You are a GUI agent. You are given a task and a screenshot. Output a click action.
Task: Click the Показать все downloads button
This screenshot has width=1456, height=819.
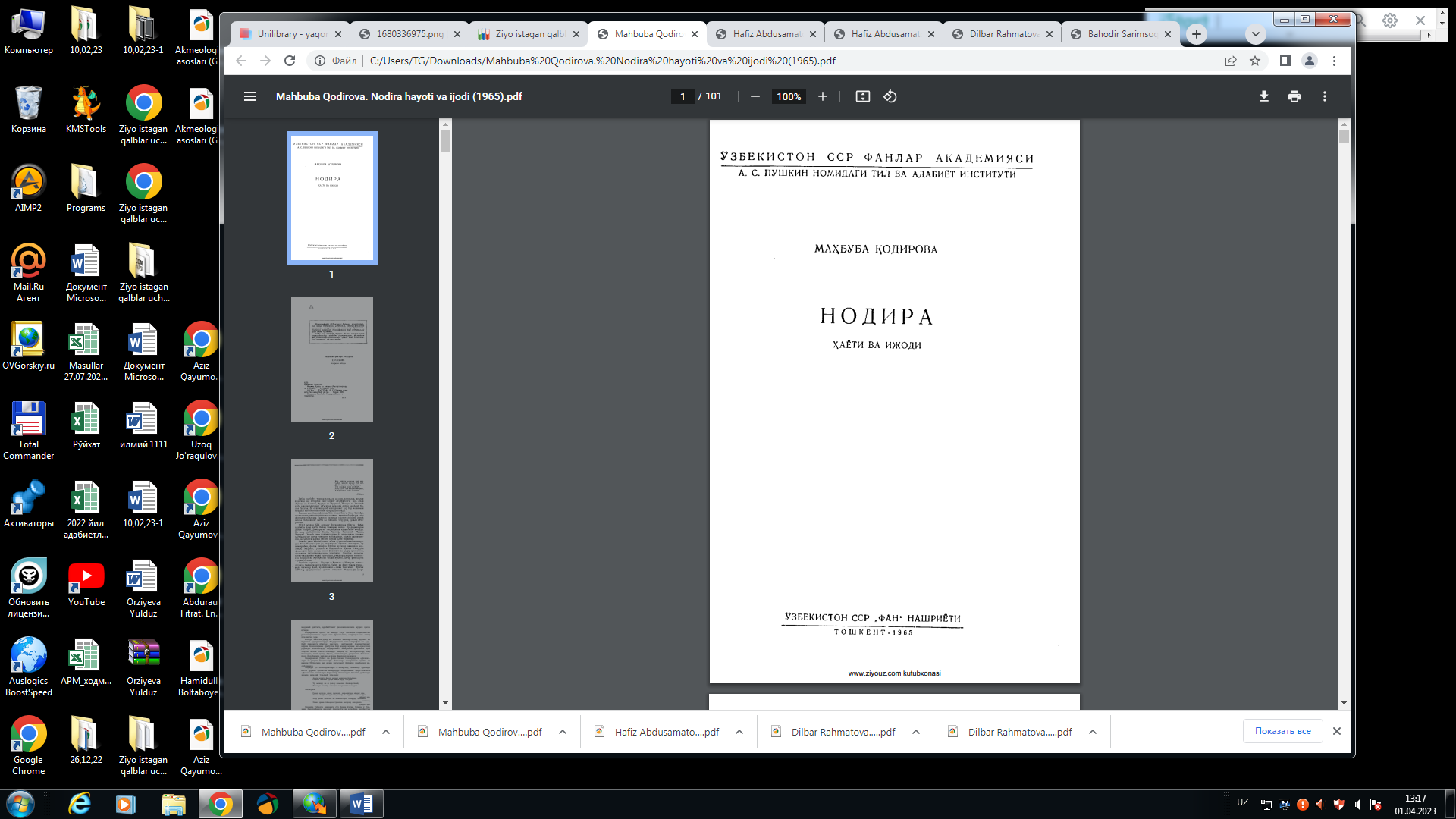(x=1282, y=731)
